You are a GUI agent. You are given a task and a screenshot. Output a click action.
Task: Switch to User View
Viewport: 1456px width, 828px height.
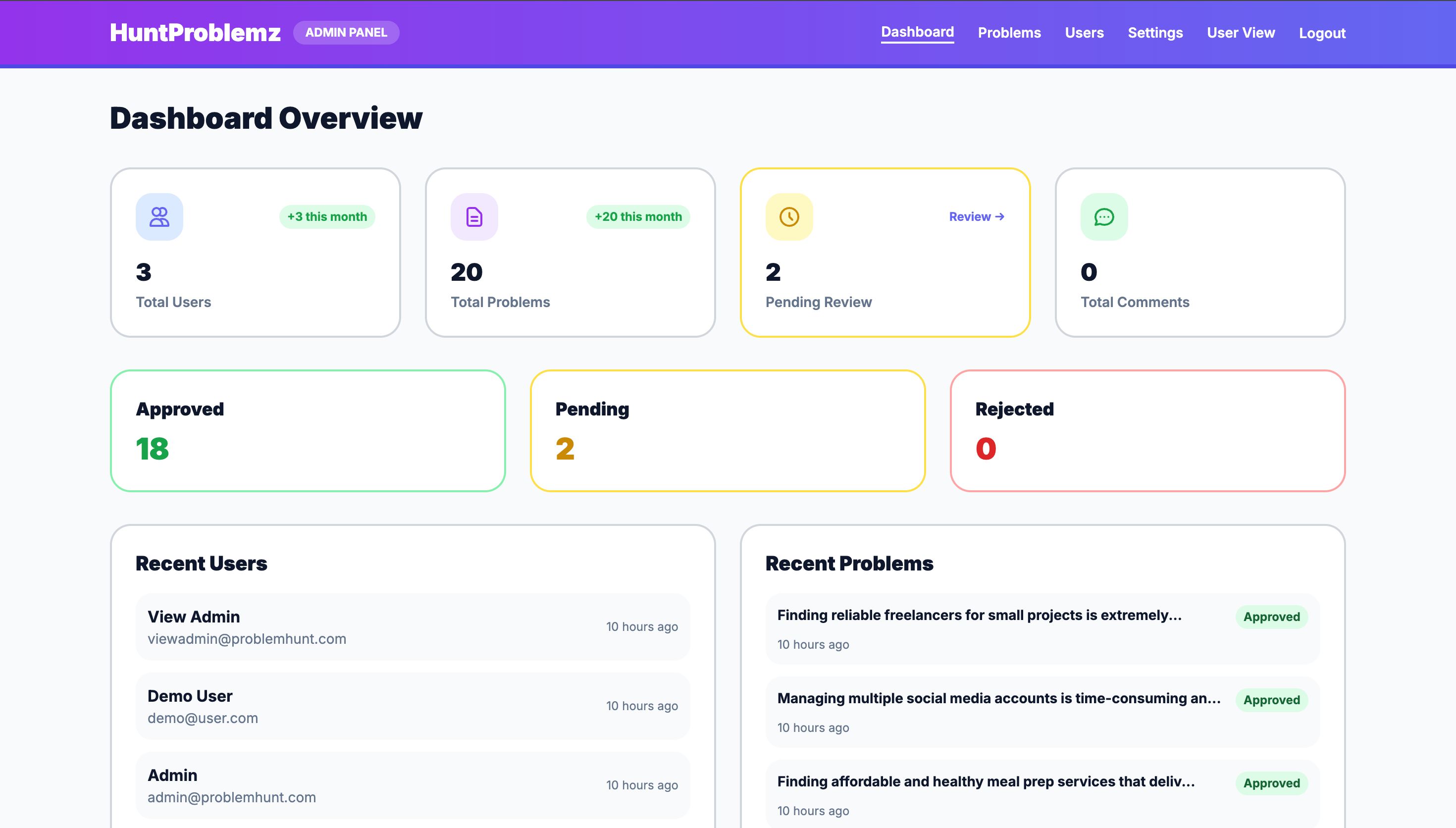(1241, 33)
